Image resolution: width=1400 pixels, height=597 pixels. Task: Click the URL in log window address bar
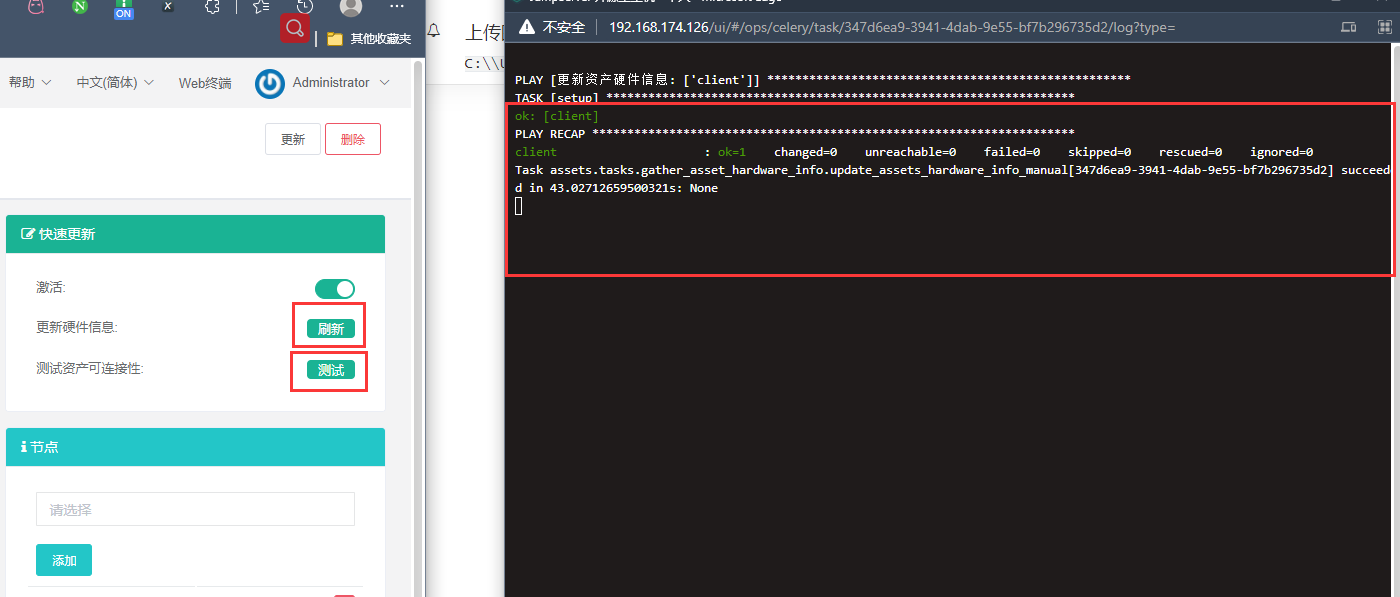pos(892,27)
